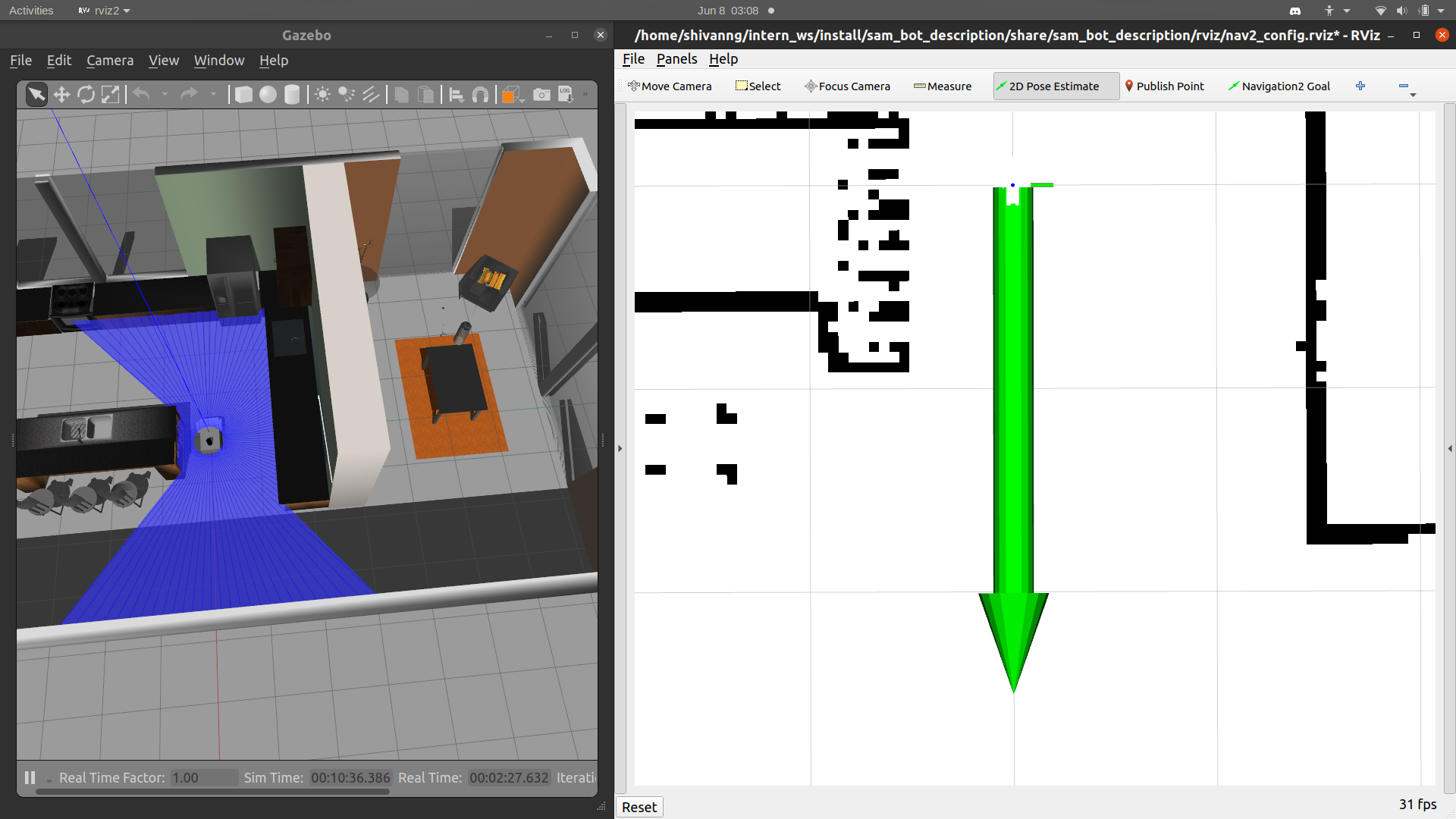Screen dimensions: 1456x819
Task: Select the translate mode tool in Gazebo
Action: [61, 94]
